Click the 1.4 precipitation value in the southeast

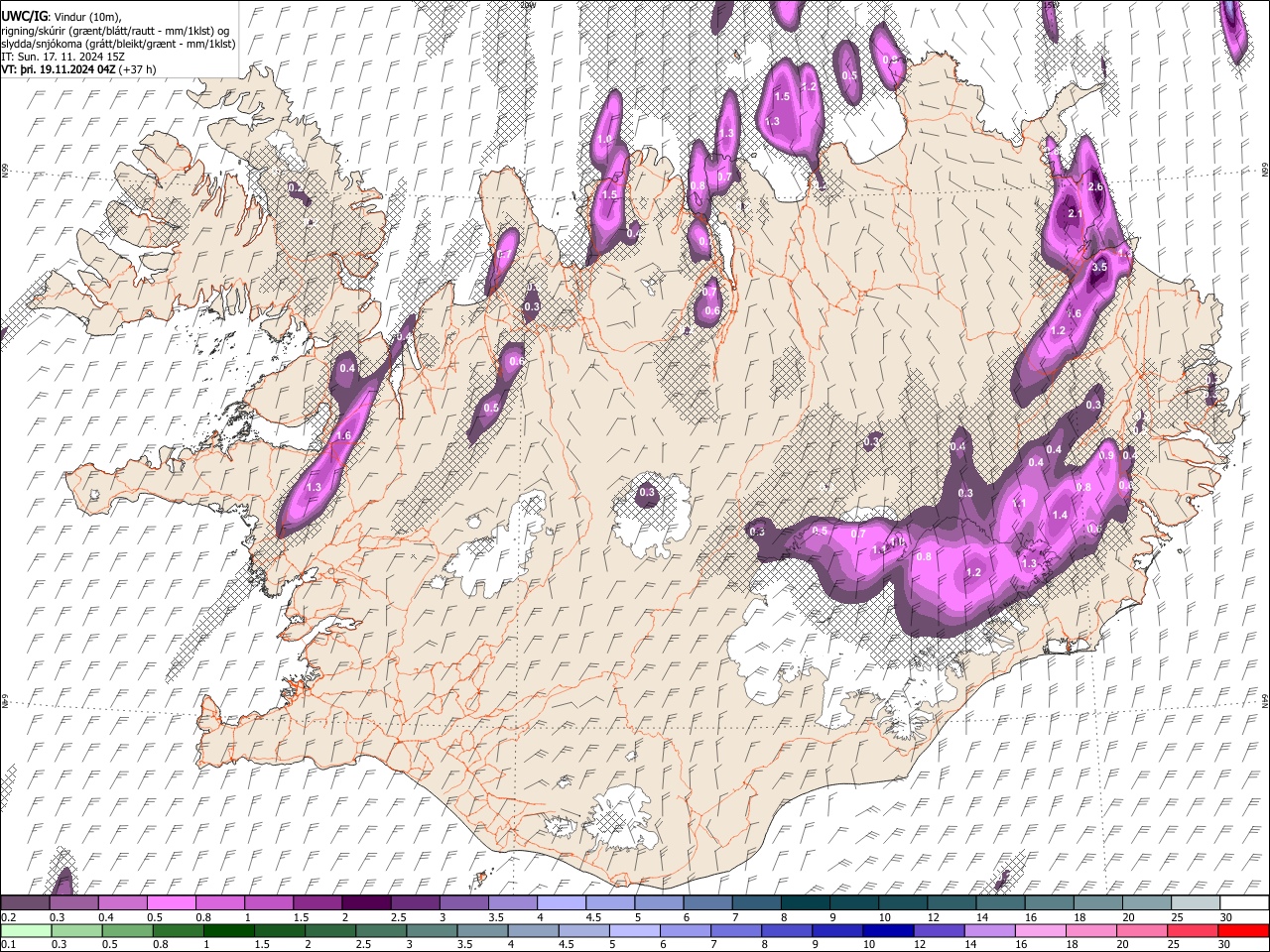point(1060,515)
